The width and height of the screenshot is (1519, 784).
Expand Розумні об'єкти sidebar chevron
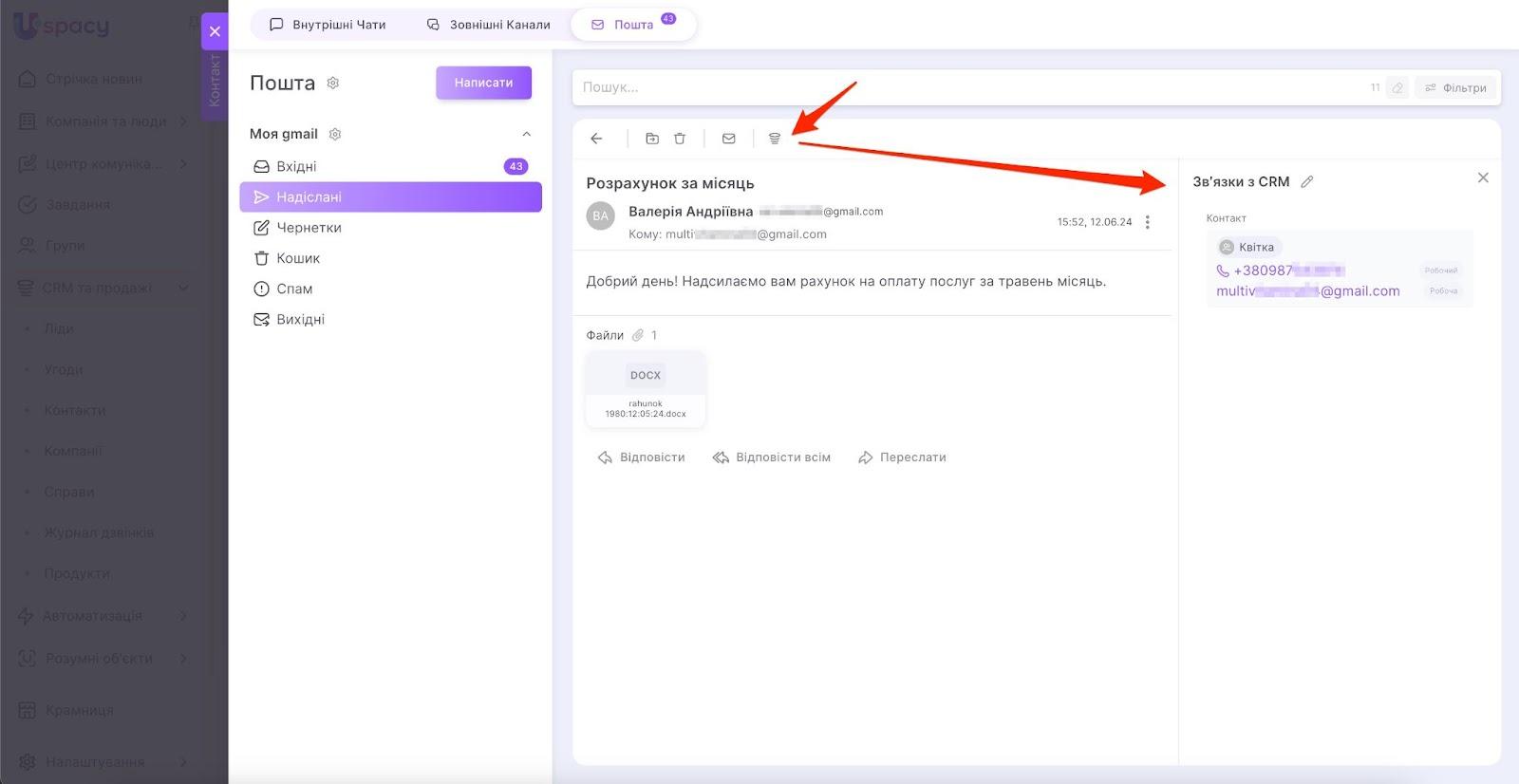(183, 658)
